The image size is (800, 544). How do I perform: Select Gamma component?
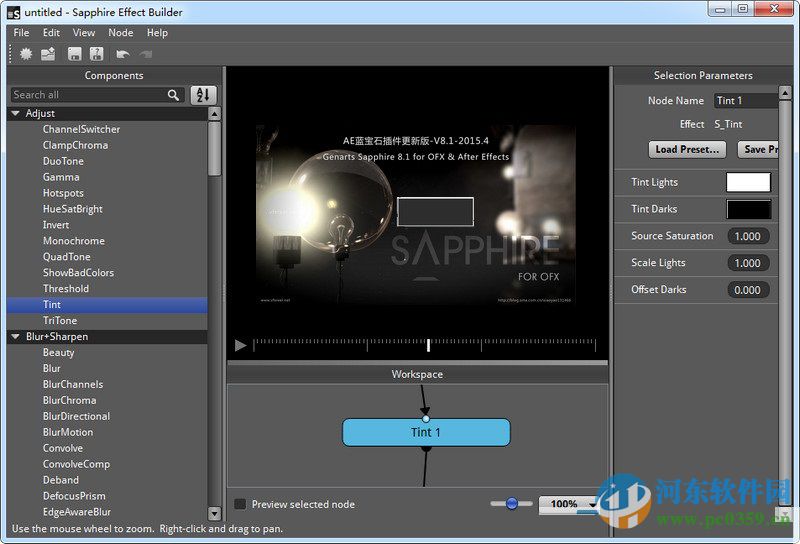point(61,177)
